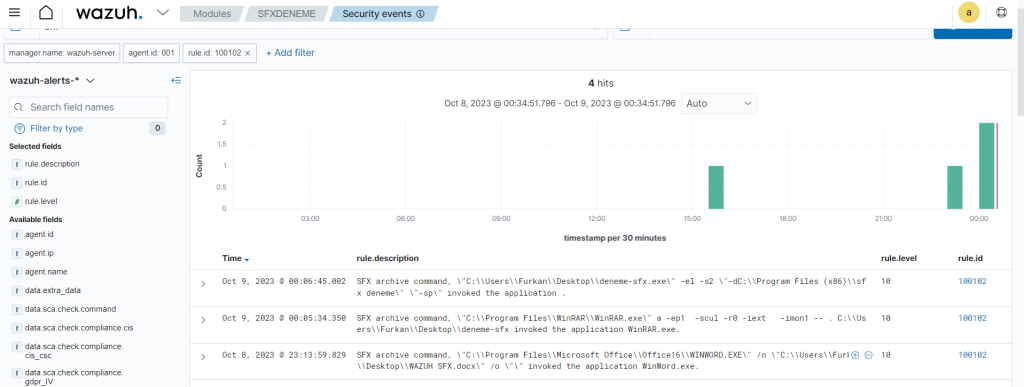
Task: Select the data.extra_data field
Action: pyautogui.click(x=53, y=290)
